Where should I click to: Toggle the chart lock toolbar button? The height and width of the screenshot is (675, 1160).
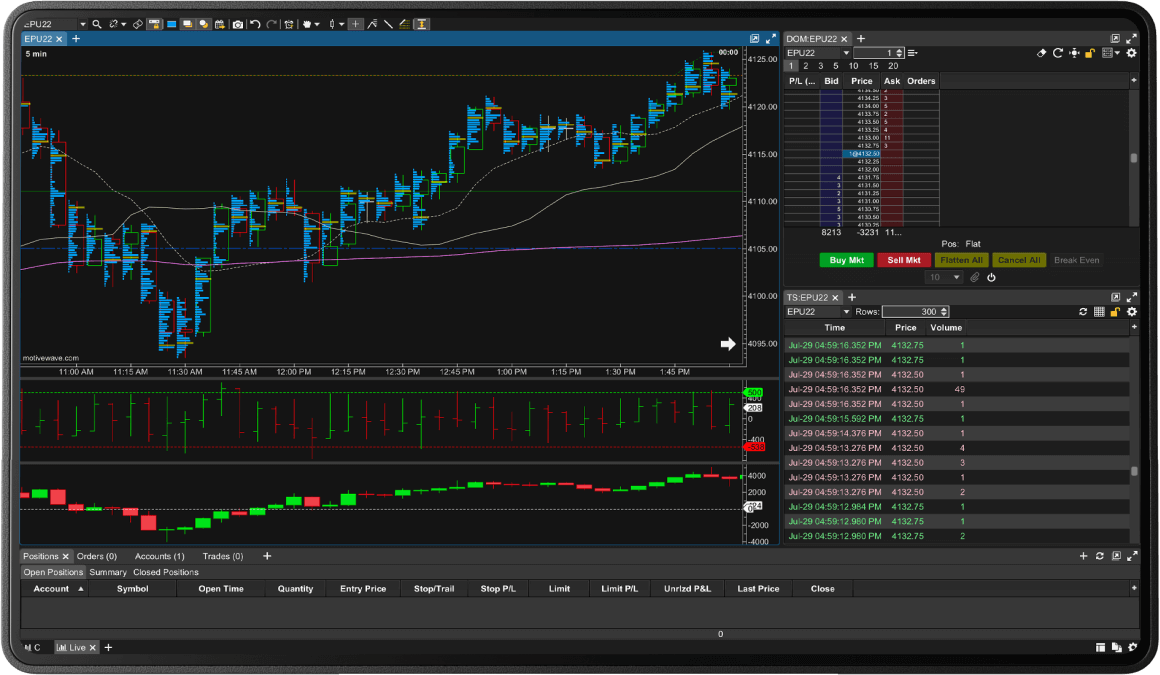tap(155, 24)
